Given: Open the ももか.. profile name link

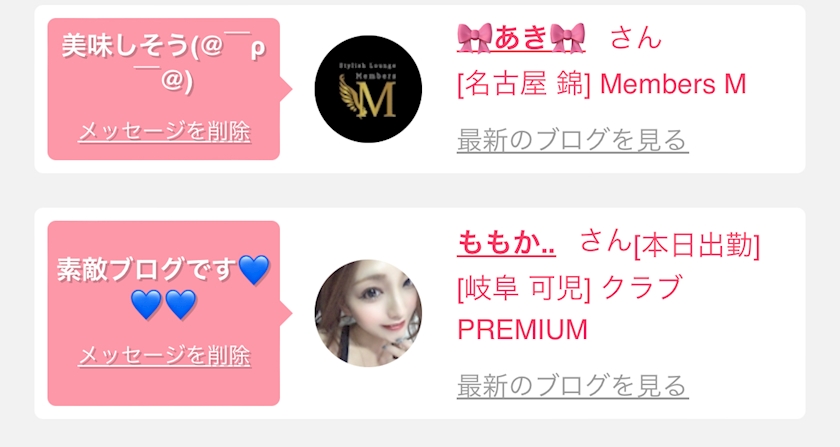Looking at the screenshot, I should [x=506, y=243].
